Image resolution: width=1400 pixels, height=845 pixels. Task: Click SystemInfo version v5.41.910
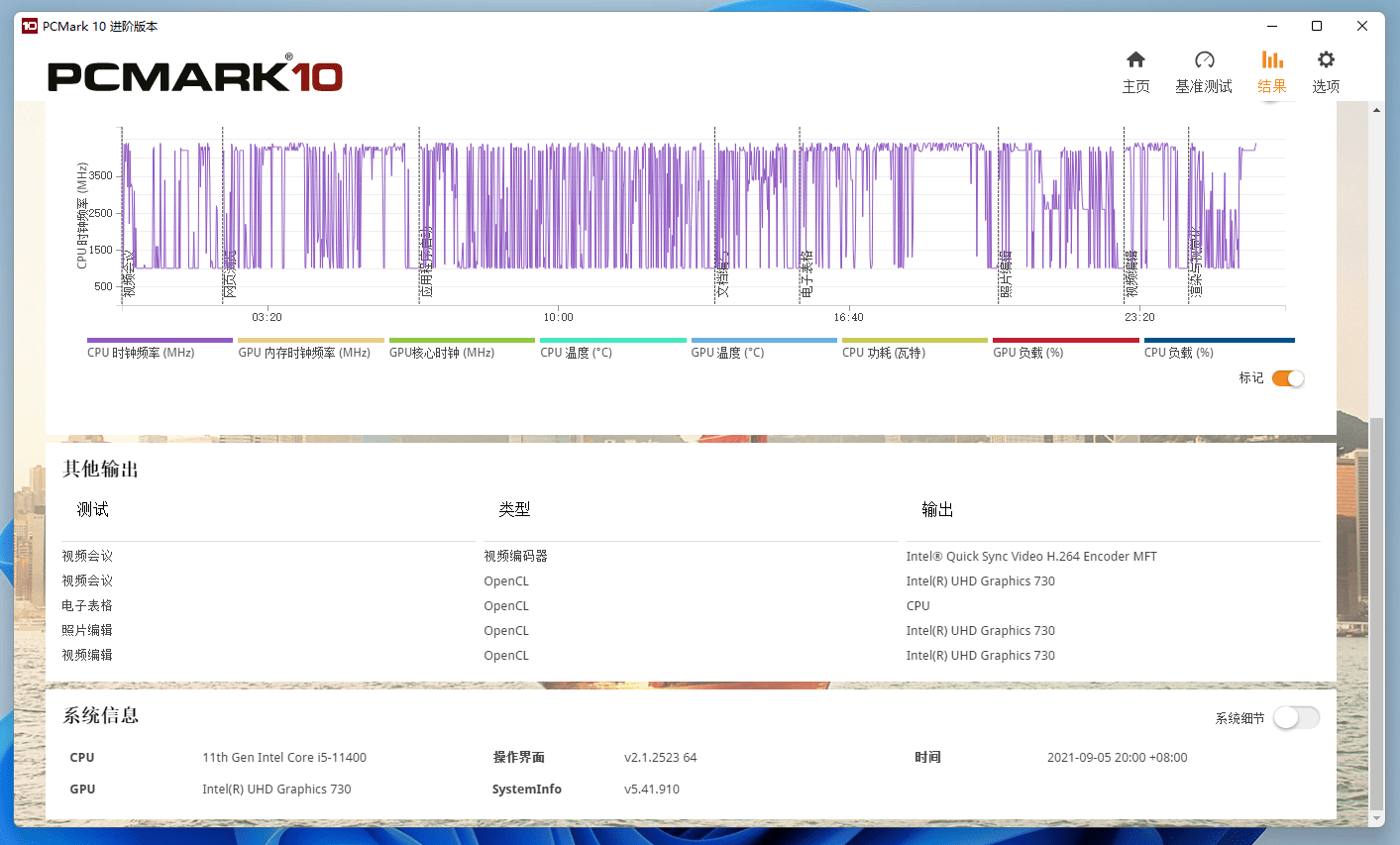(x=652, y=790)
